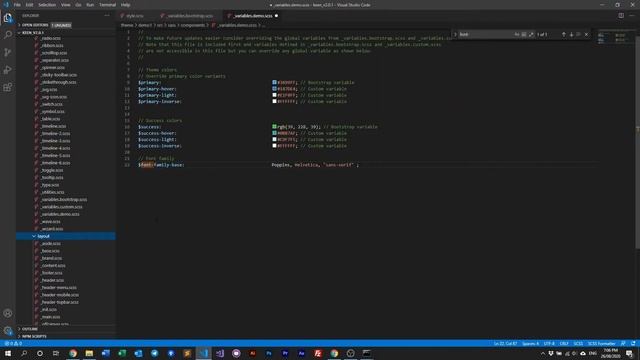640x360 pixels.
Task: Open the Extensions view
Action: pos(8,87)
